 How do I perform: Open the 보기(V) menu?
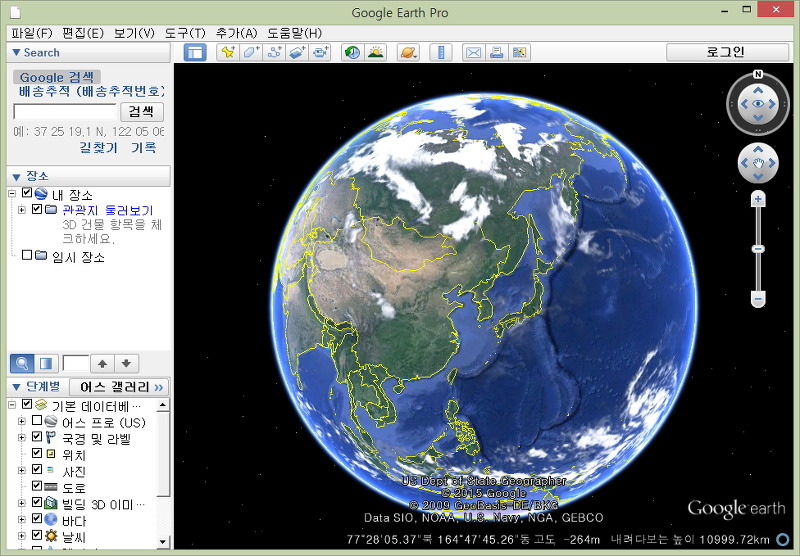pyautogui.click(x=134, y=33)
